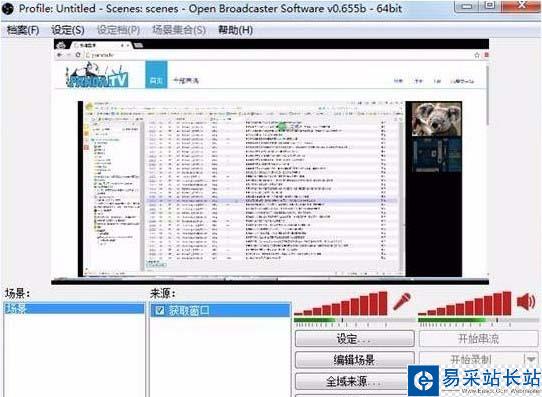Click the 编辑场景 button

[355, 360]
